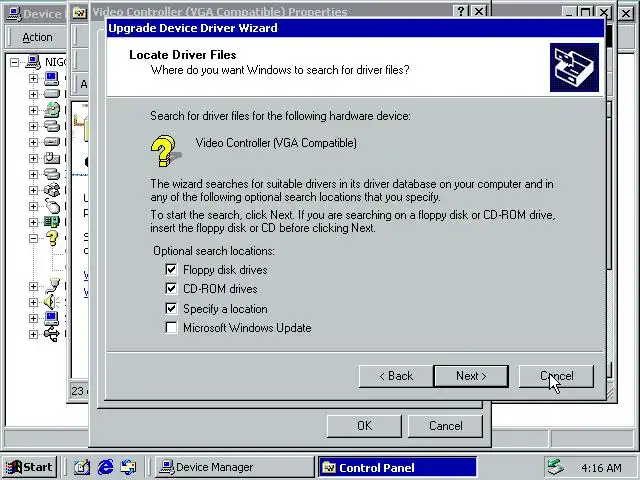
Task: Expand the node beside the keyboard icon
Action: (x=33, y=158)
